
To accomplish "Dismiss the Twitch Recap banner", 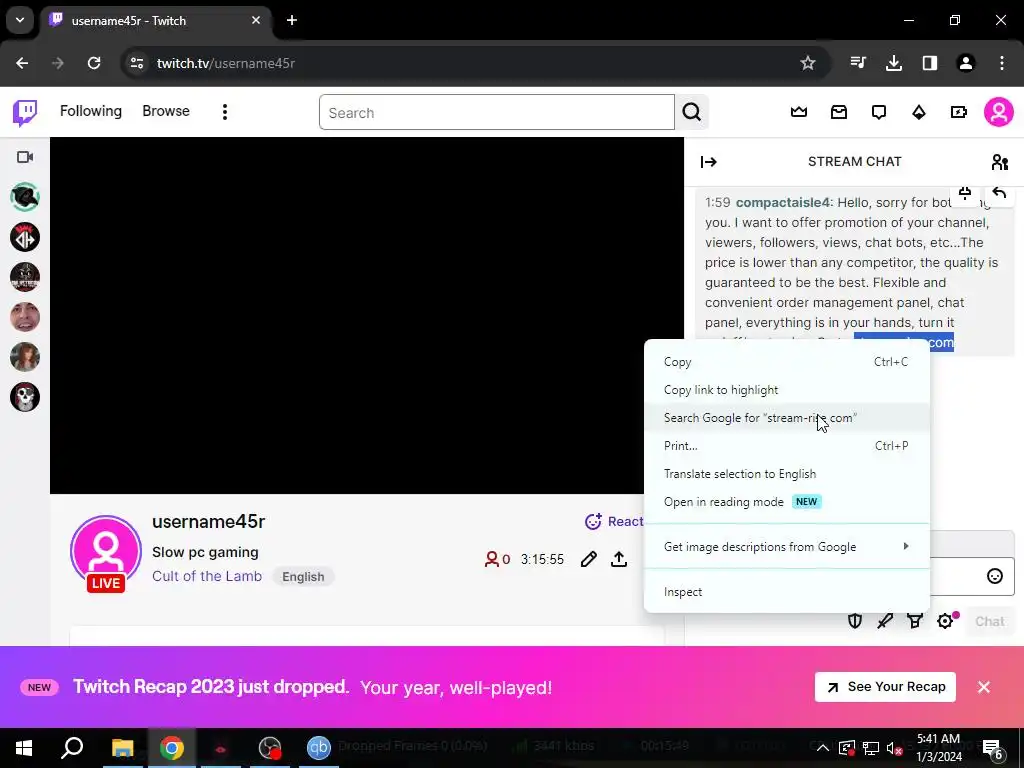I will (984, 687).
